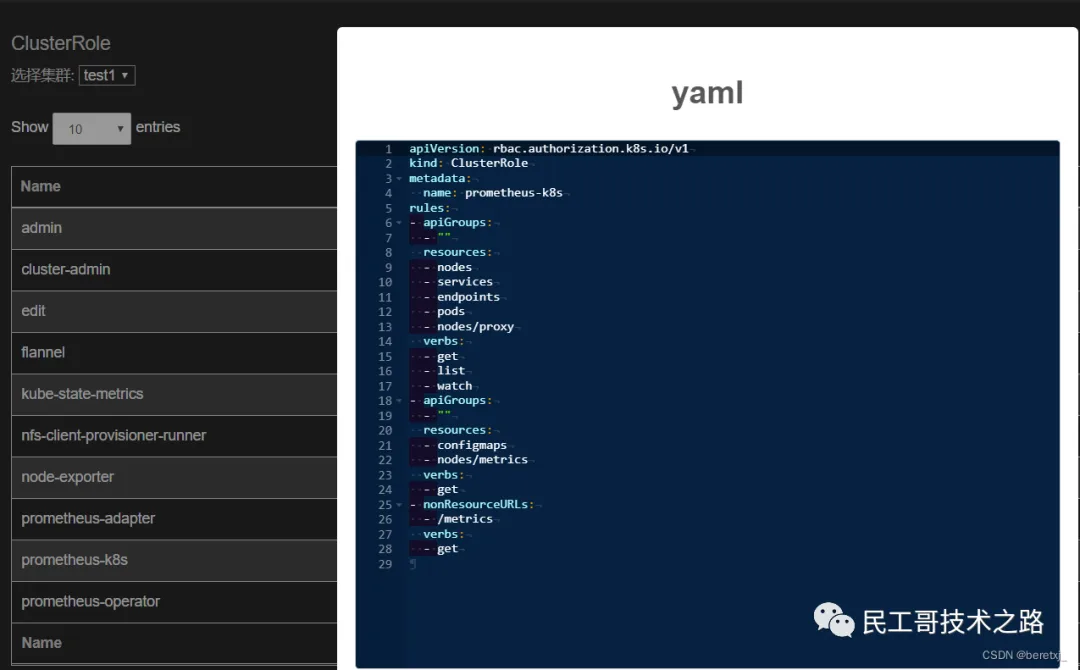Image resolution: width=1080 pixels, height=670 pixels.
Task: Select the prometheus-operator row
Action: 174,601
